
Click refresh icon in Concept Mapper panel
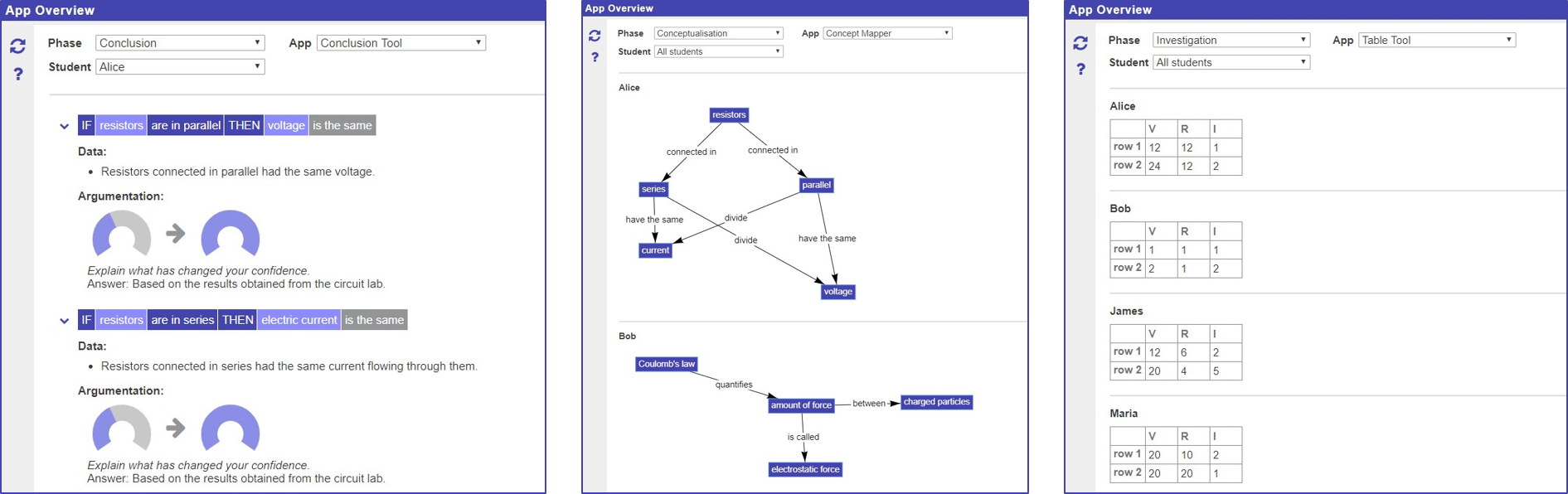click(595, 36)
